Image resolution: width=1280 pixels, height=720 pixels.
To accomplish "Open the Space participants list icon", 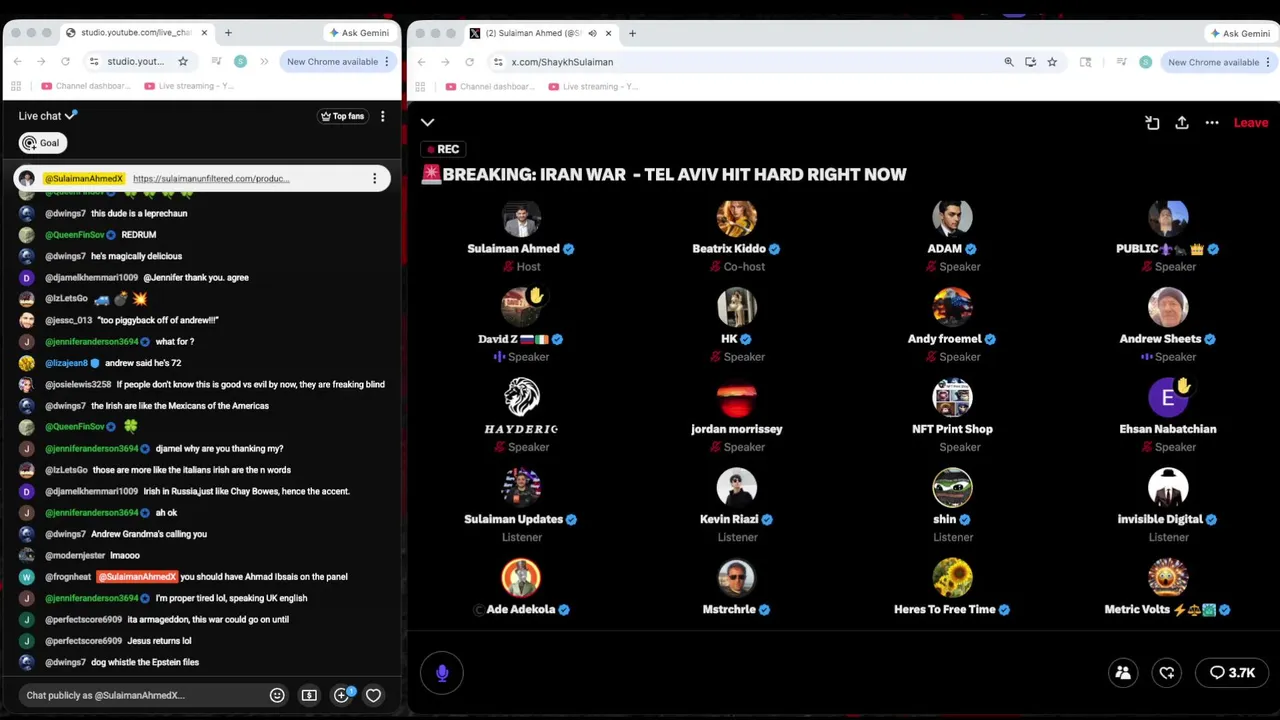I will (1123, 673).
